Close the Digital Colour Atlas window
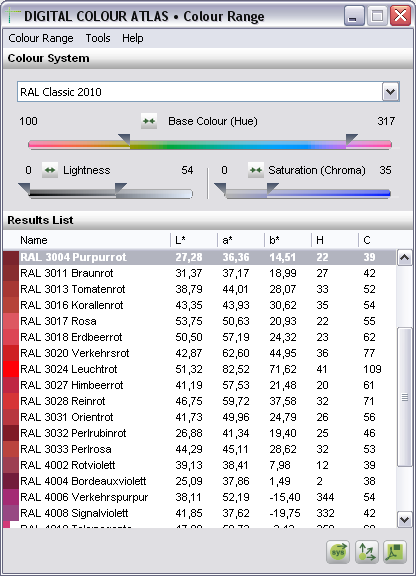 click(x=400, y=16)
